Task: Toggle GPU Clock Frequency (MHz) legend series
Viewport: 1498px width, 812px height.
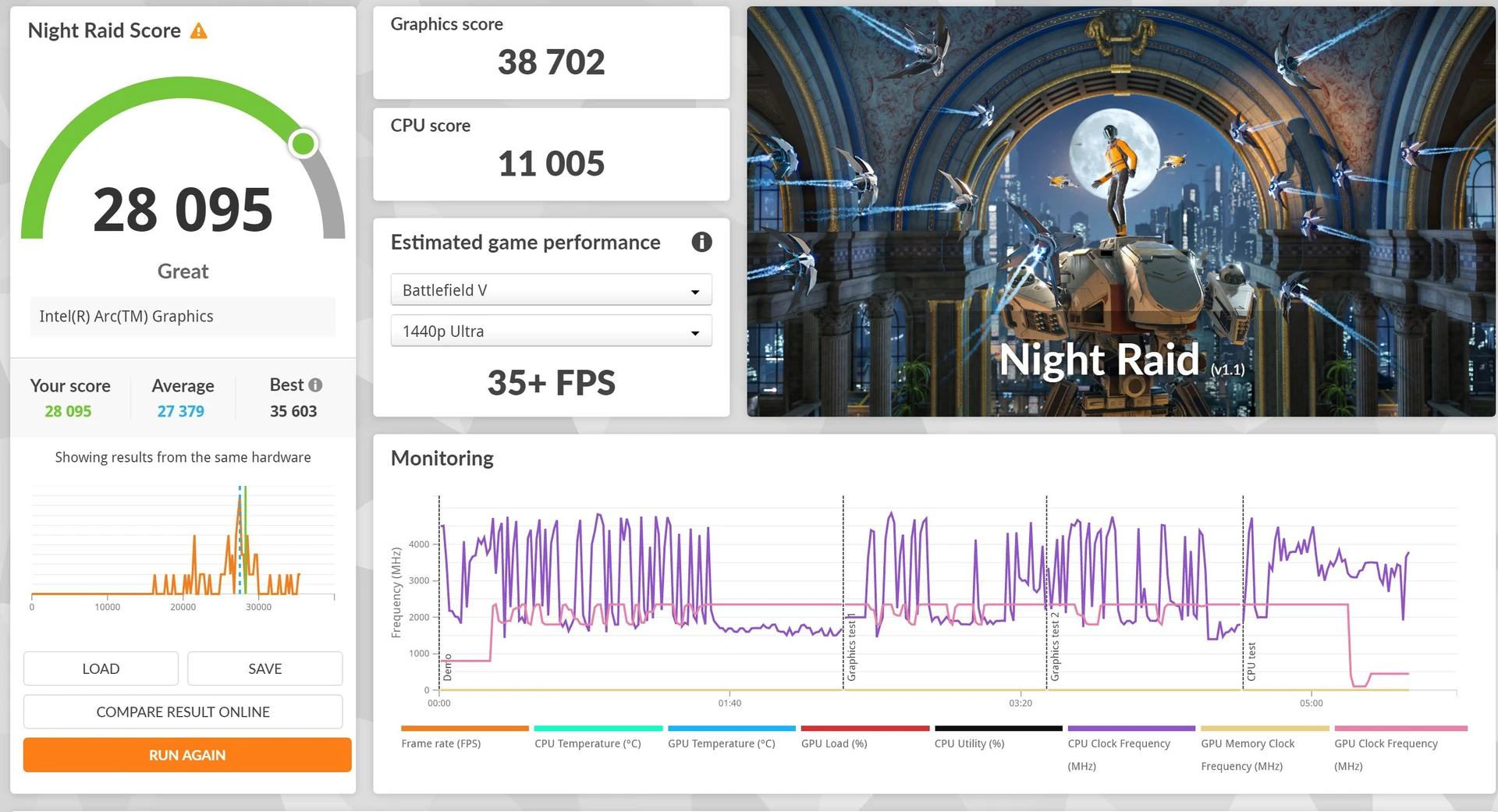Action: click(x=1400, y=749)
